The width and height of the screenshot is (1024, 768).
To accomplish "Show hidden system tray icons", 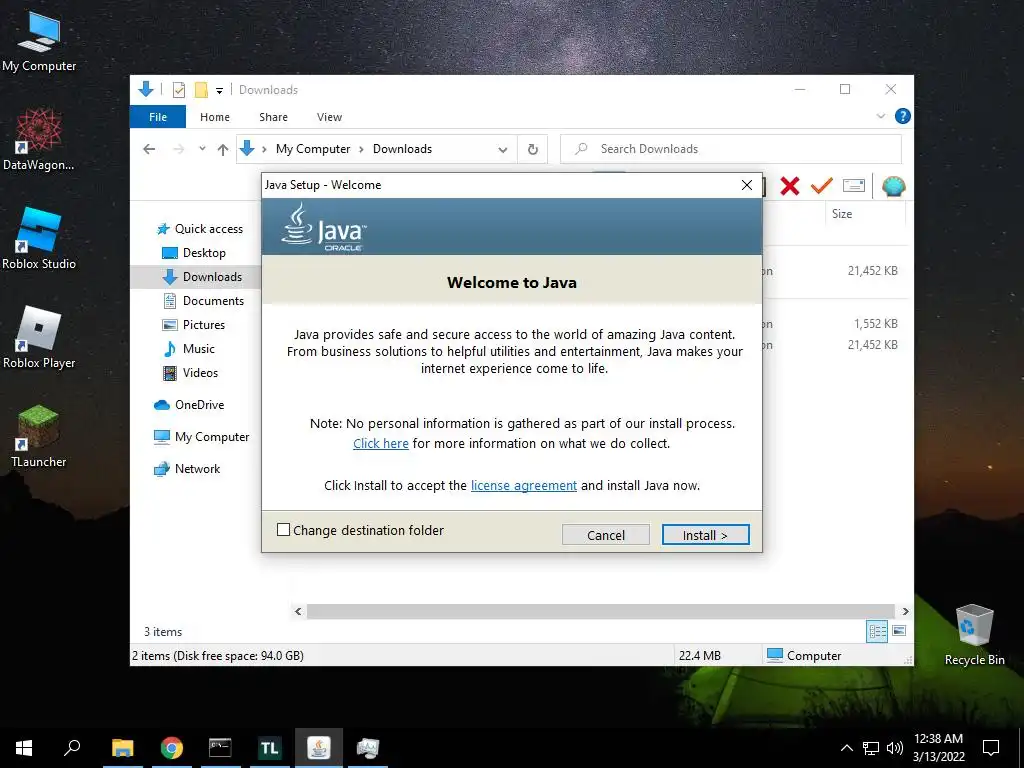I will point(846,748).
